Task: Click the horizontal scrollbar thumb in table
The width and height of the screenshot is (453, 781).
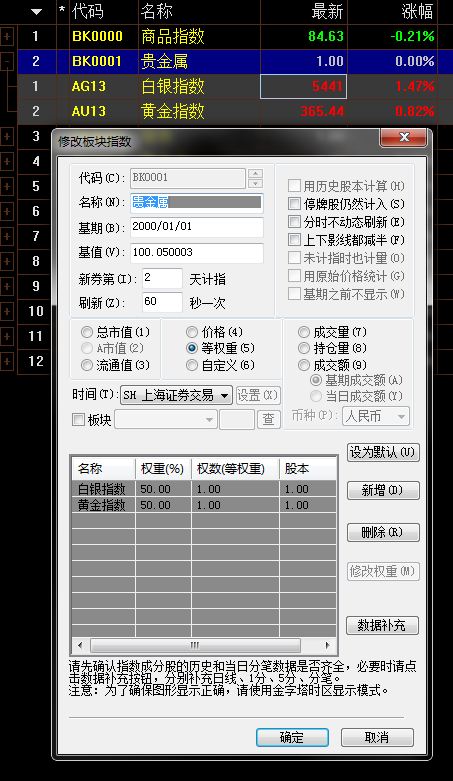Action: click(x=195, y=645)
